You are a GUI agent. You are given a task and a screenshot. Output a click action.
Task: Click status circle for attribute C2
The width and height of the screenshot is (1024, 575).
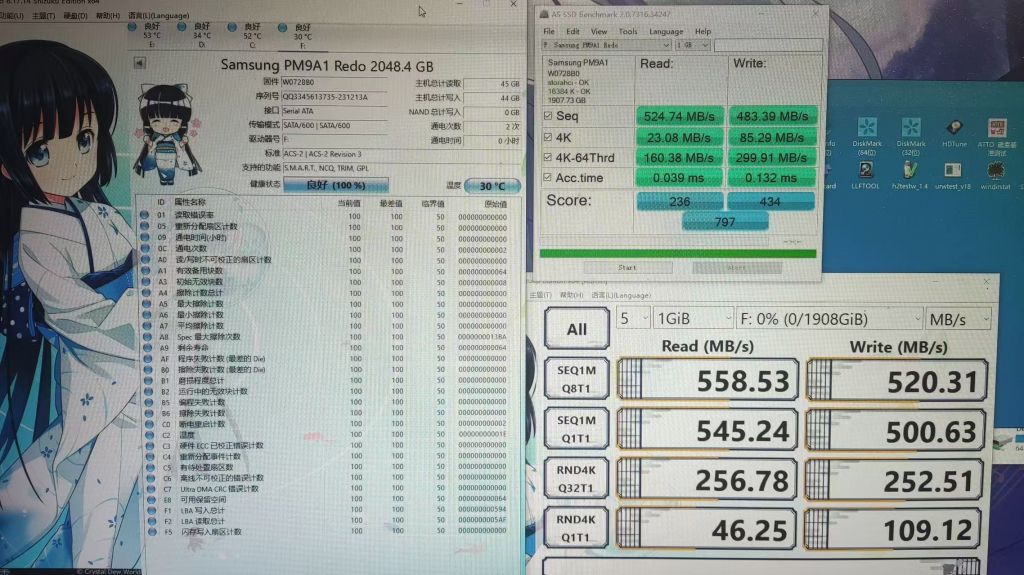point(149,435)
